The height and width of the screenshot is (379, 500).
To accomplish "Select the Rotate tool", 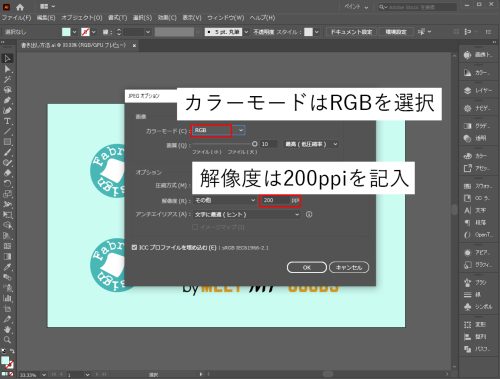I will [7, 183].
